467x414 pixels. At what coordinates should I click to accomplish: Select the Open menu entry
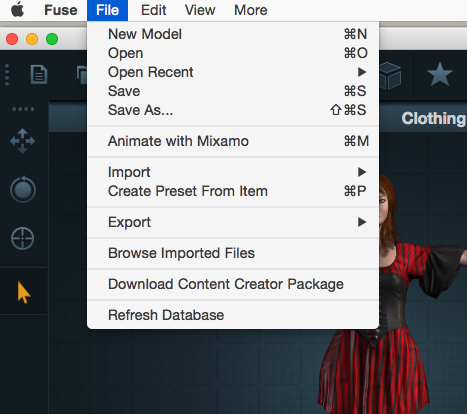pyautogui.click(x=233, y=53)
